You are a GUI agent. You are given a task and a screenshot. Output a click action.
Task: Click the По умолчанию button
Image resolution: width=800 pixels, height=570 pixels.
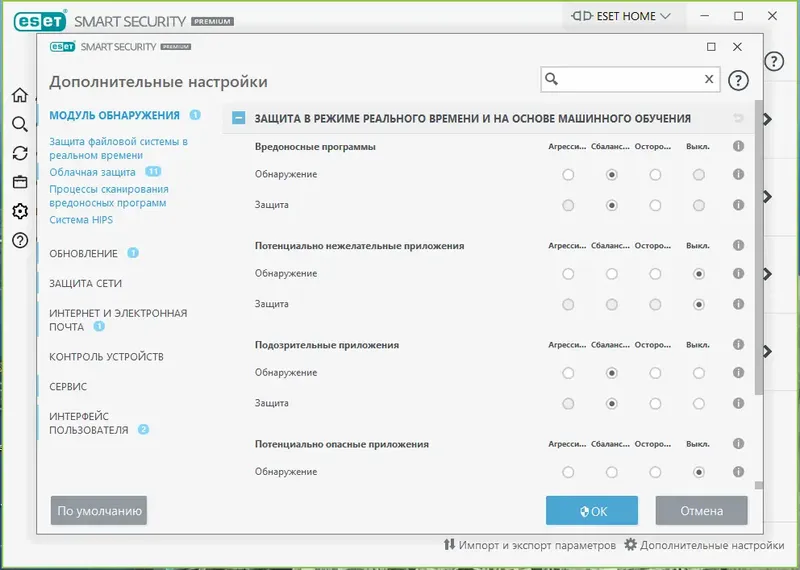coord(99,510)
